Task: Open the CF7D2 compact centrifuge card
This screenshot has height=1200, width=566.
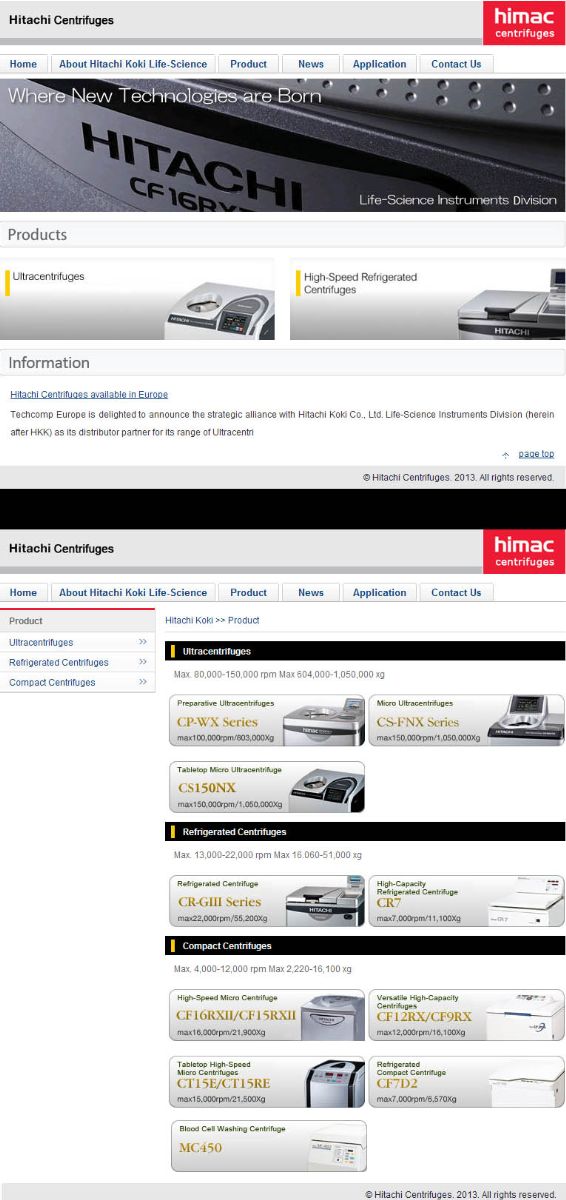Action: (466, 1082)
